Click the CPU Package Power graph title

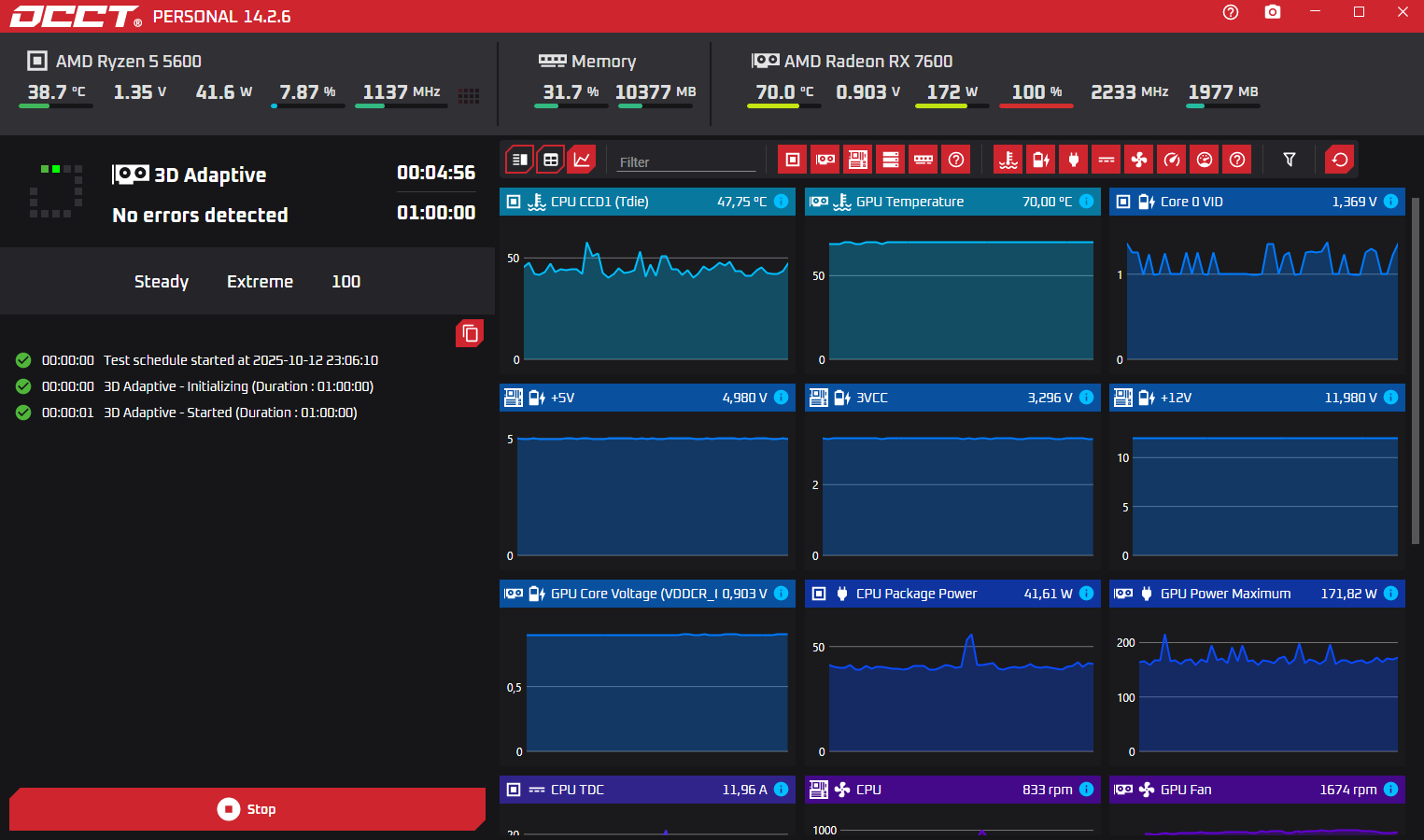(x=916, y=594)
